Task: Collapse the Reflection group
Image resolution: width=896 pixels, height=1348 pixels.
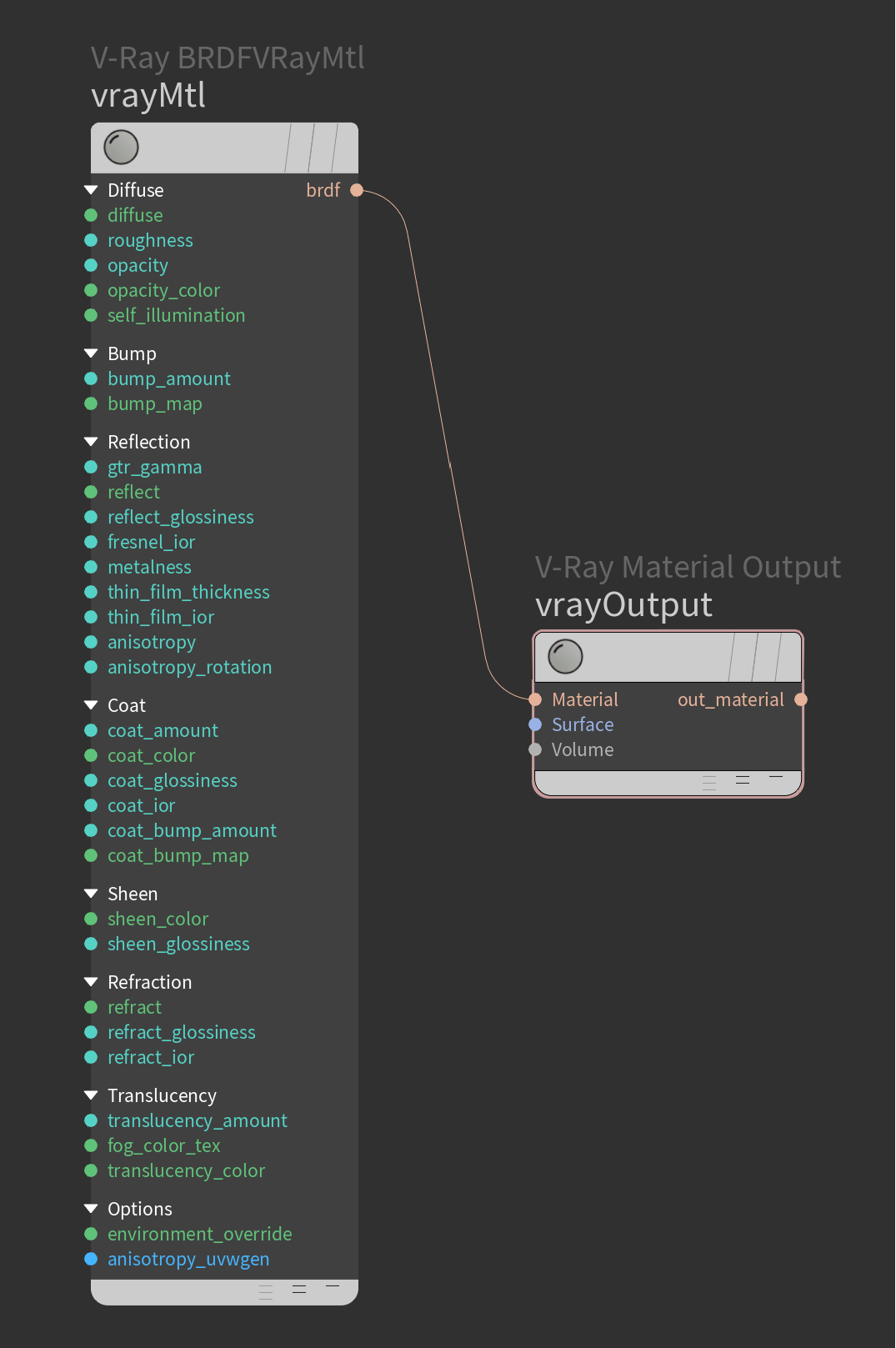Action: tap(91, 442)
